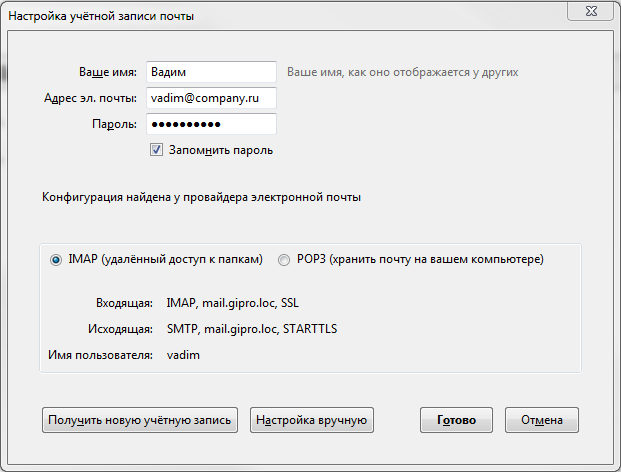The height and width of the screenshot is (472, 621).
Task: Click the username value vadim
Action: coord(183,355)
